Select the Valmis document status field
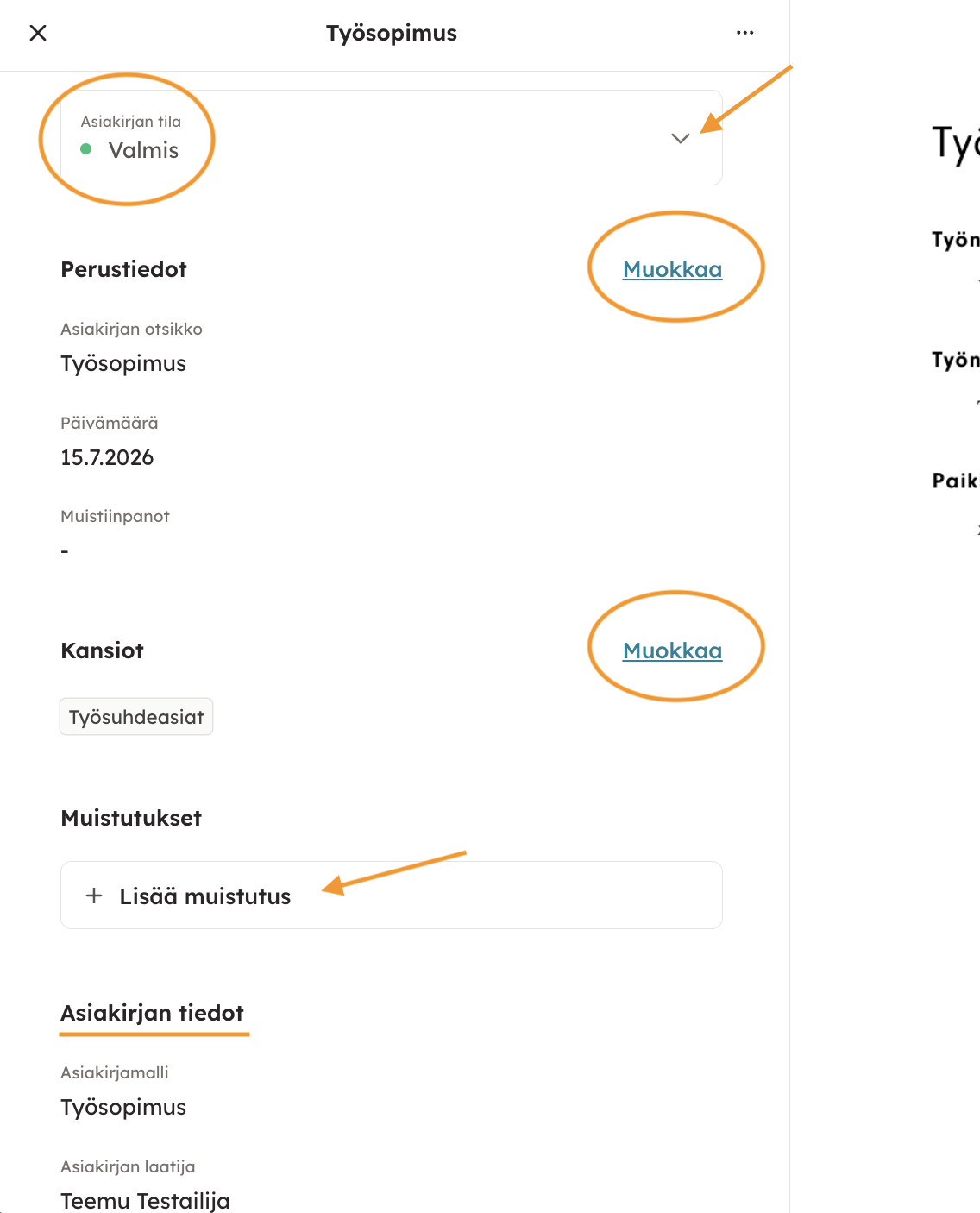The width and height of the screenshot is (980, 1213). click(x=392, y=137)
